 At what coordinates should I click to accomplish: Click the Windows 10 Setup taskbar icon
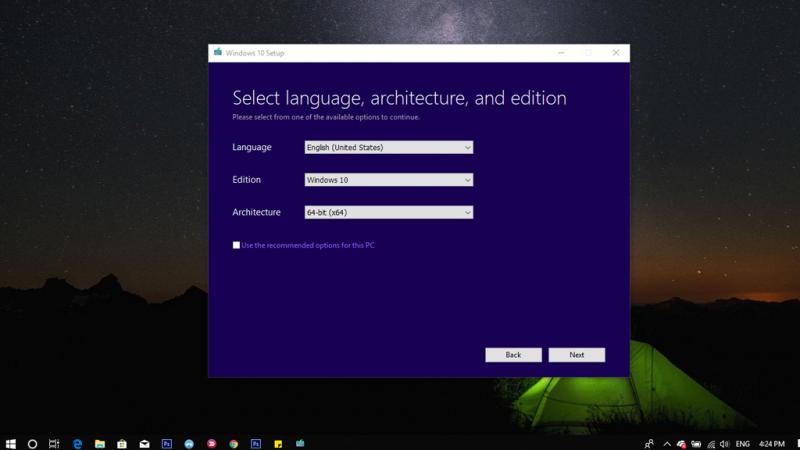pyautogui.click(x=299, y=442)
